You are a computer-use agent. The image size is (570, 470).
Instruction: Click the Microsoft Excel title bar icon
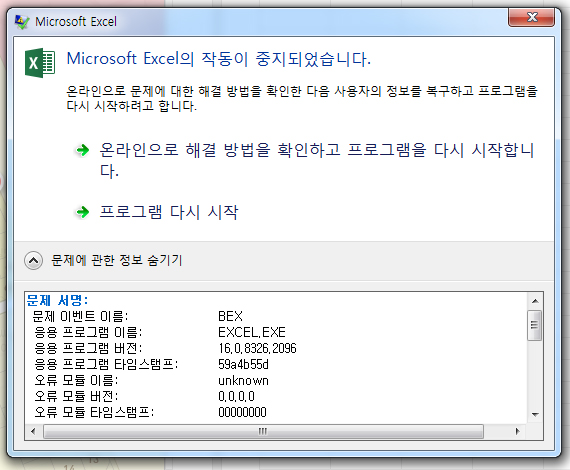pos(21,22)
